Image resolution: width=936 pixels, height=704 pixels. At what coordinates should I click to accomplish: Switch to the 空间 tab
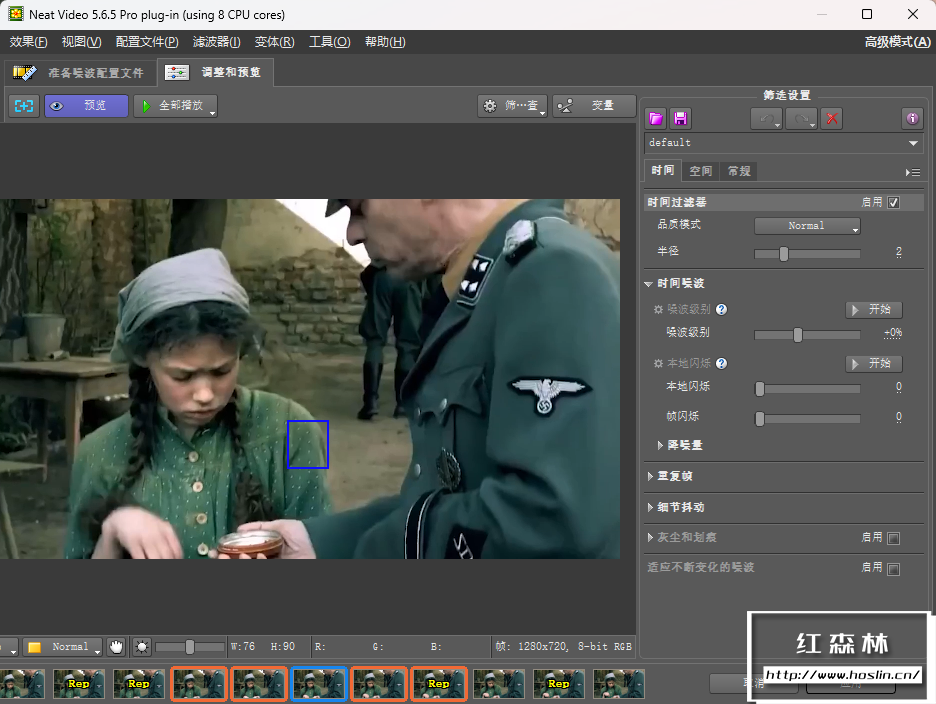701,171
